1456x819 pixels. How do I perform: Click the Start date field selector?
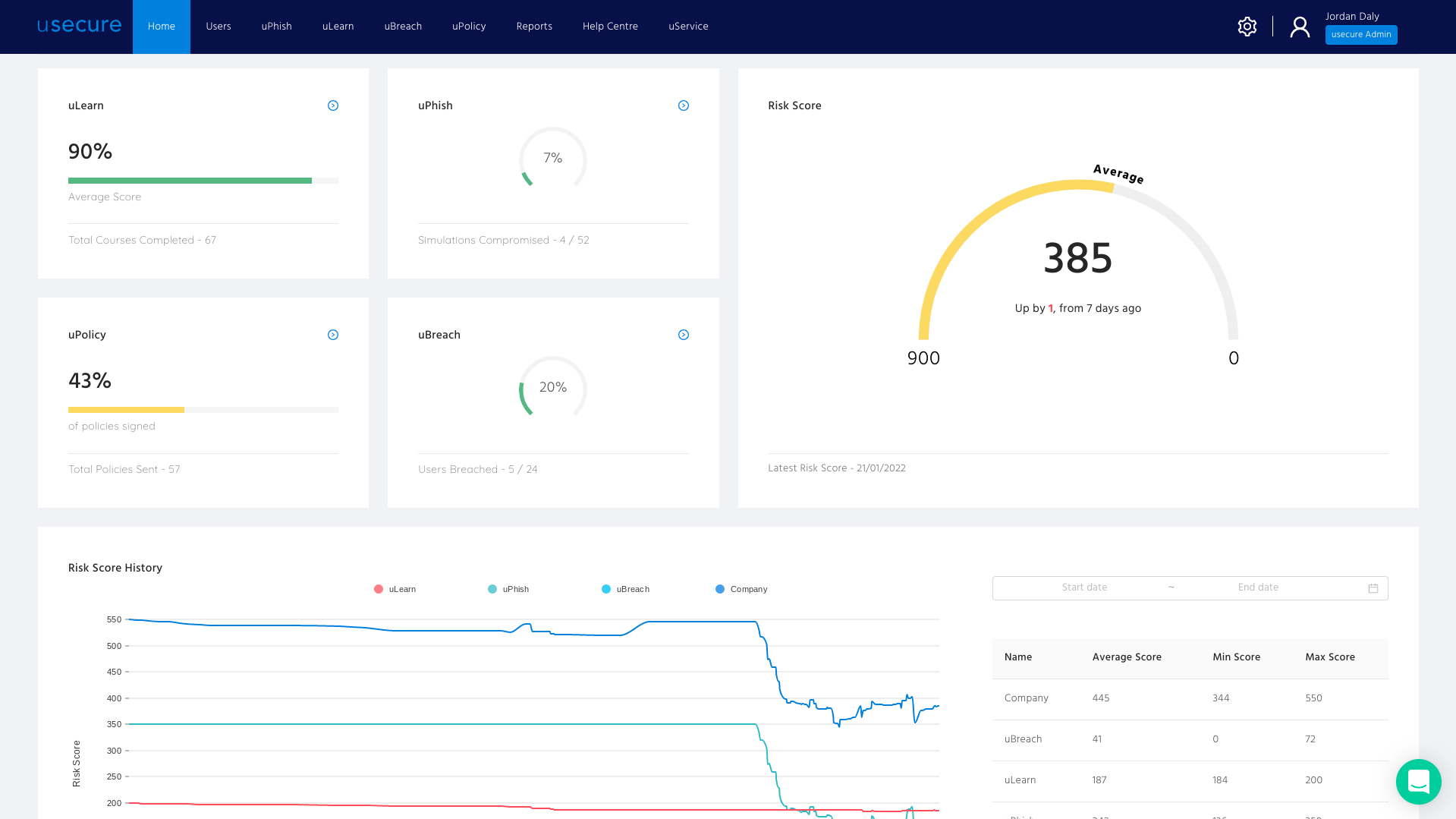1084,587
